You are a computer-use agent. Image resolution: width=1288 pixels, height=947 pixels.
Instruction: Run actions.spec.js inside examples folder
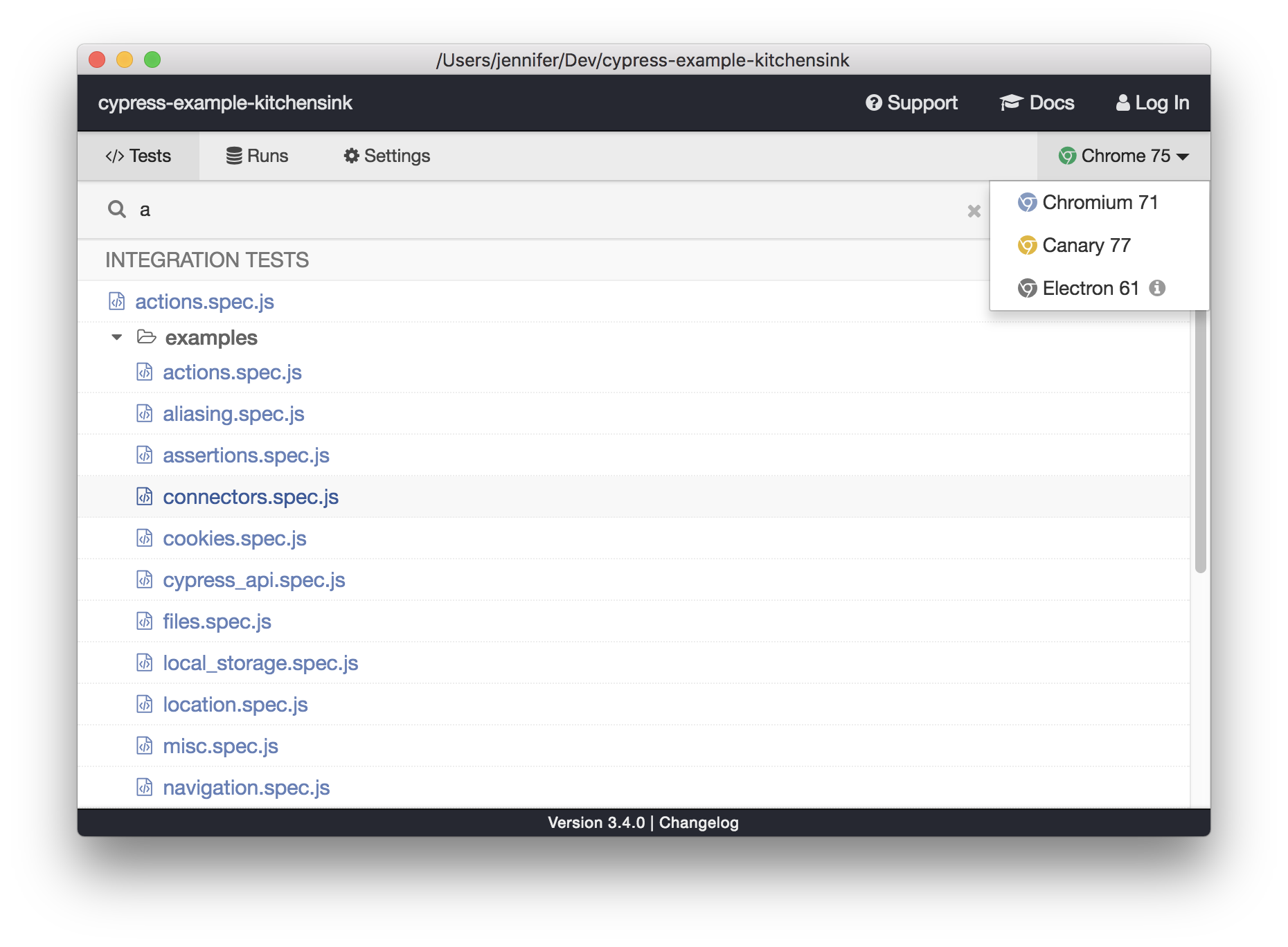click(232, 372)
